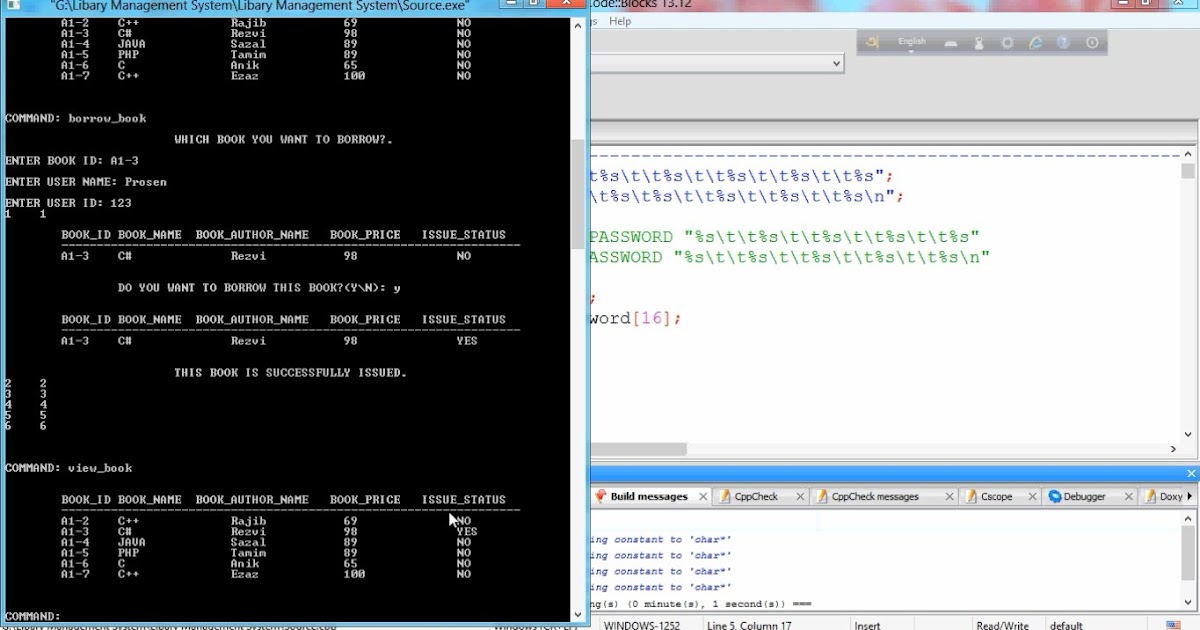Close the CppCheck tab
The height and width of the screenshot is (630, 1200).
click(801, 497)
